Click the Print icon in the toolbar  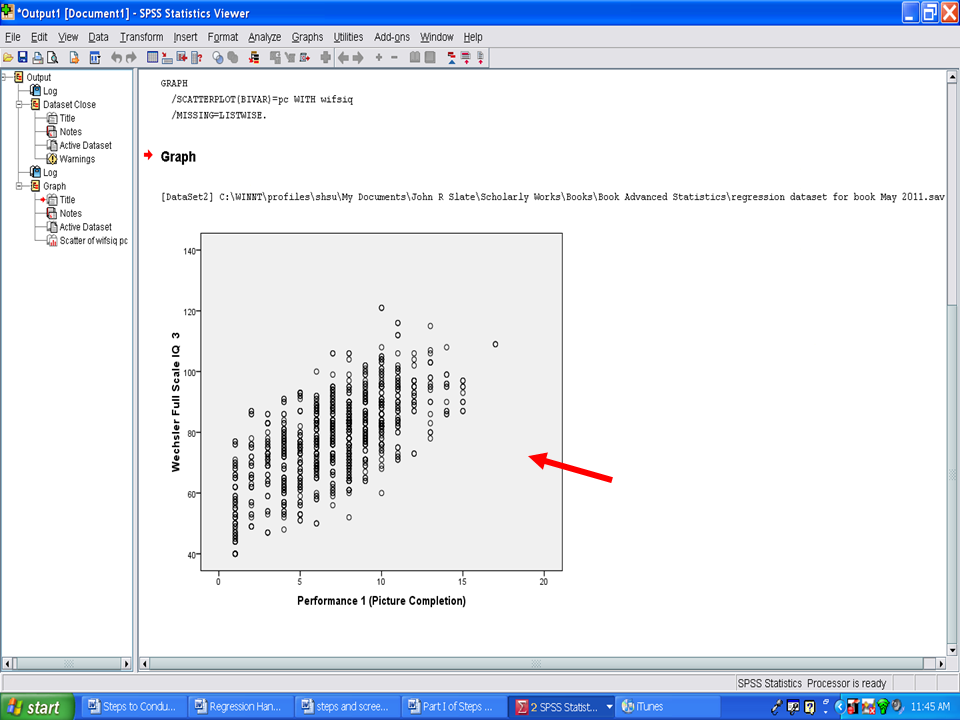click(x=37, y=58)
